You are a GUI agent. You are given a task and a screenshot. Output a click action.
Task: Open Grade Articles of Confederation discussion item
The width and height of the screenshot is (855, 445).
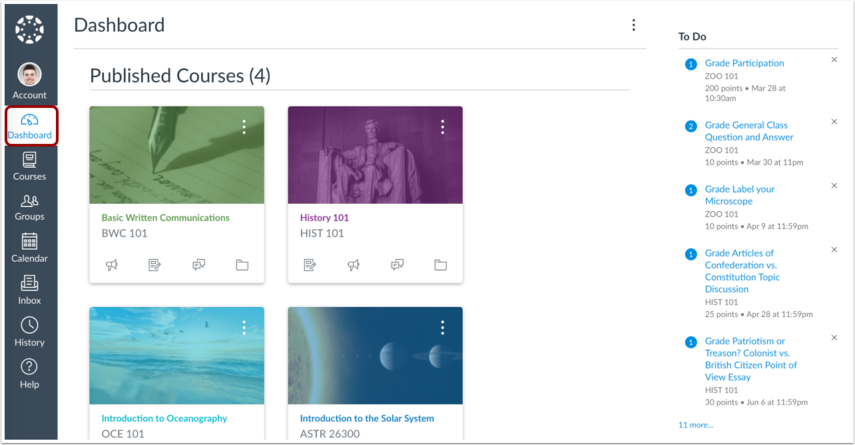(x=742, y=271)
